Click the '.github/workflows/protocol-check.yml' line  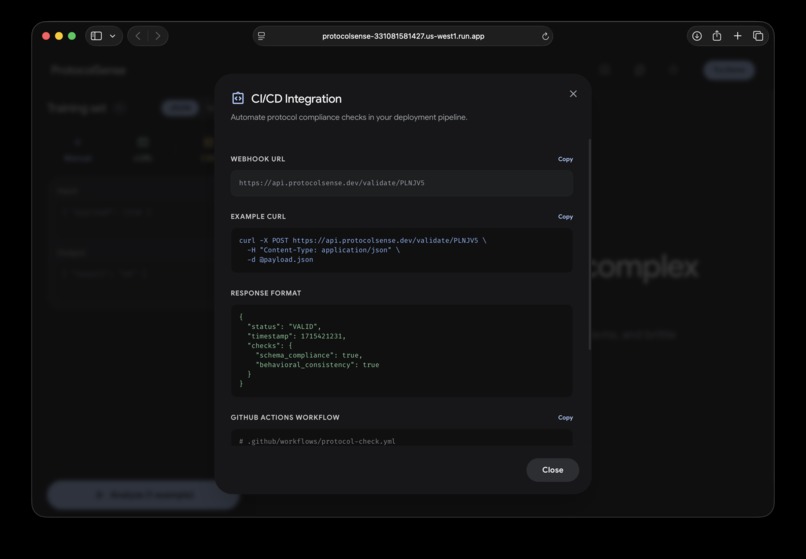click(317, 441)
